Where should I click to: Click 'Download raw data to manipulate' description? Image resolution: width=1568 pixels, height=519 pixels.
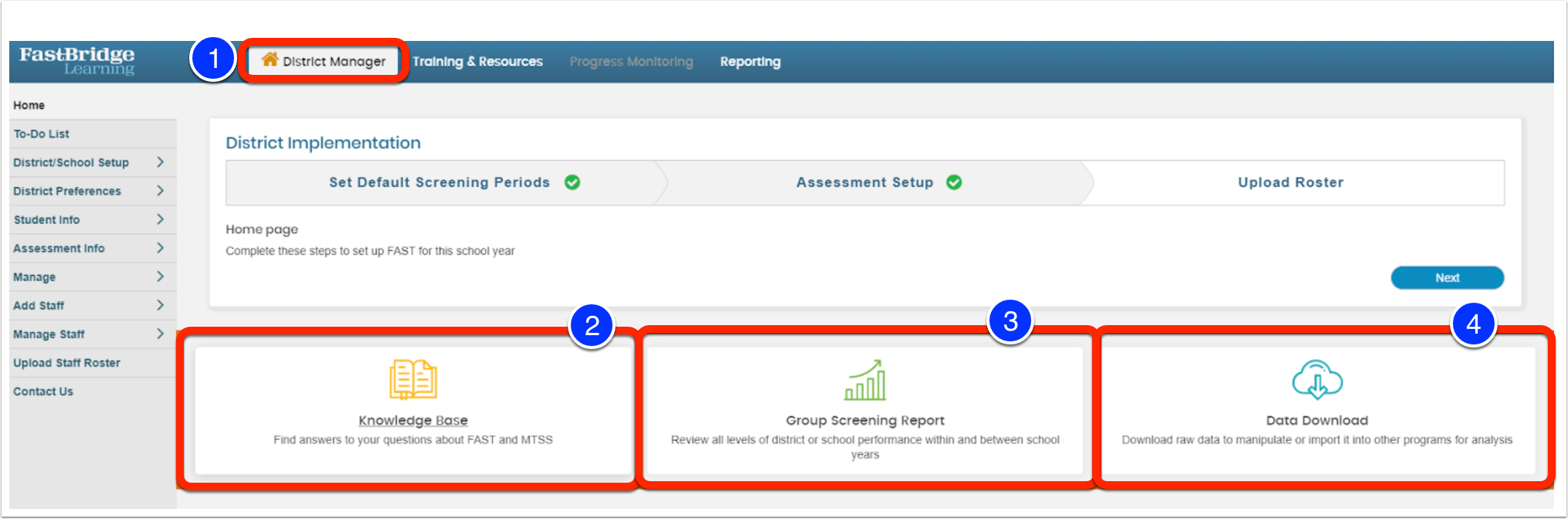click(x=1317, y=439)
